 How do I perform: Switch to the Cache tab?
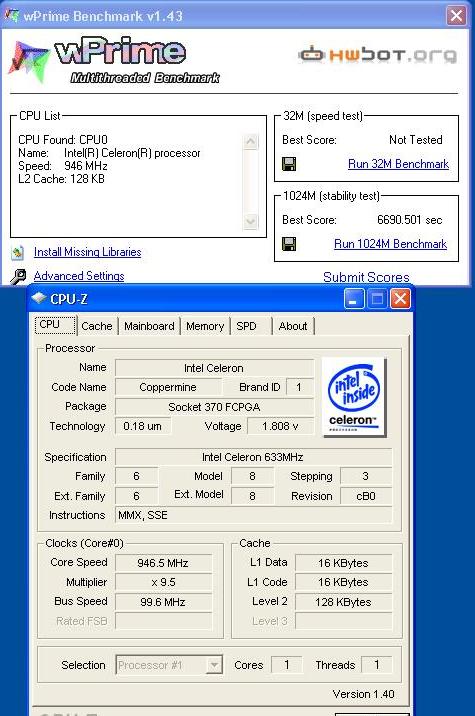click(97, 326)
